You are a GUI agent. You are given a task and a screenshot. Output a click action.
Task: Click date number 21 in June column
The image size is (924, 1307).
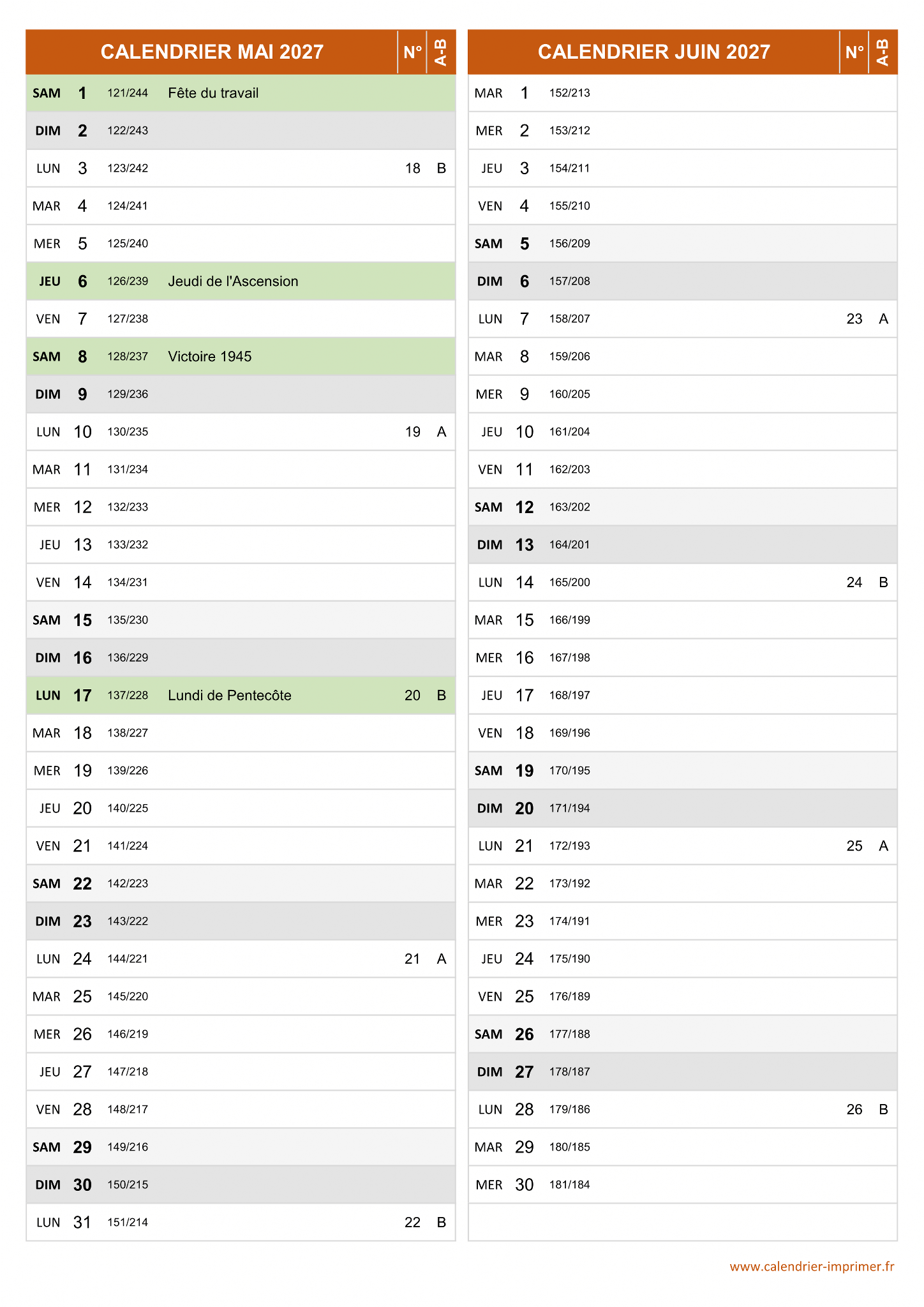pyautogui.click(x=524, y=846)
